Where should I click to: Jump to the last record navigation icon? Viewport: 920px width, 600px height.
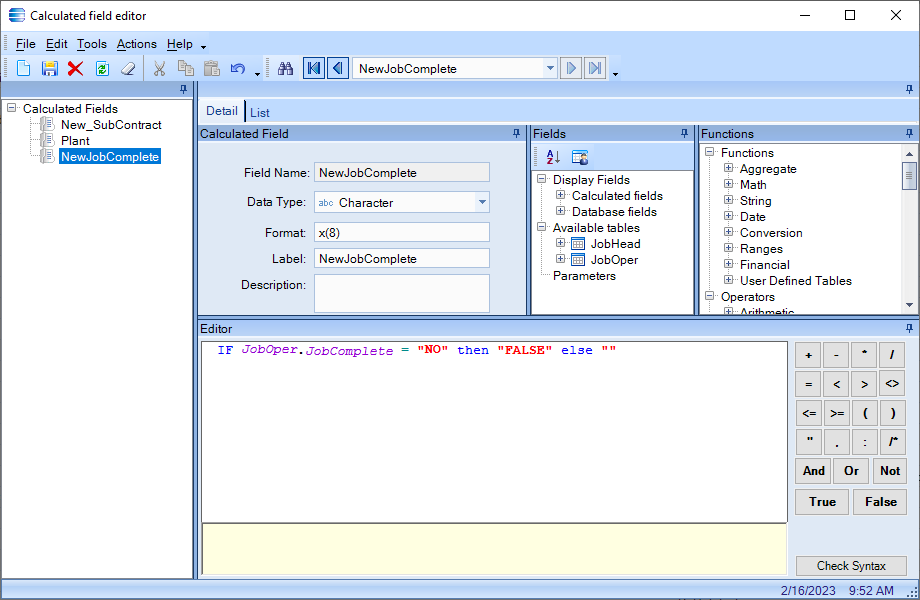pos(595,69)
